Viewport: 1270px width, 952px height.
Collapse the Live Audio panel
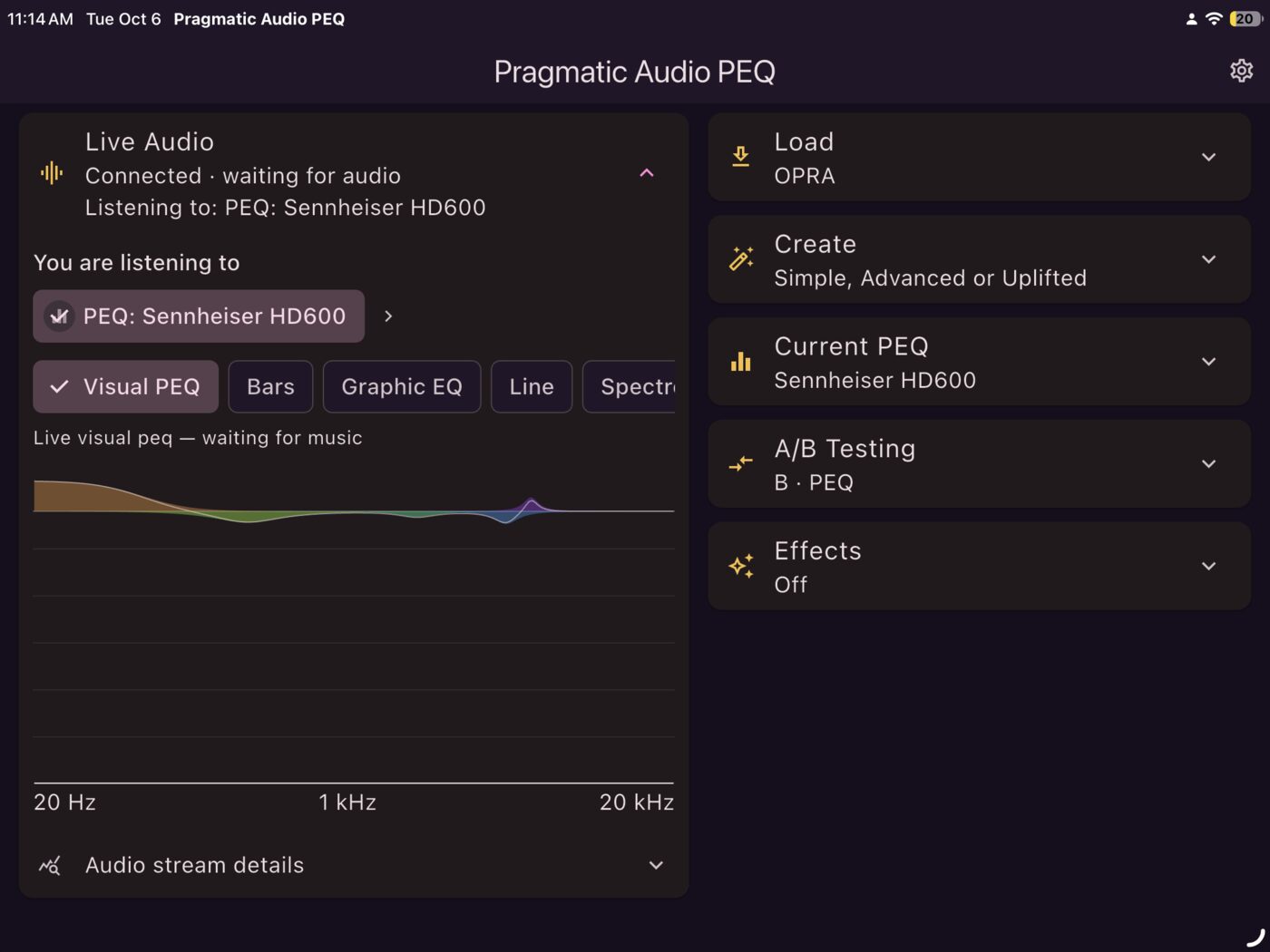647,173
